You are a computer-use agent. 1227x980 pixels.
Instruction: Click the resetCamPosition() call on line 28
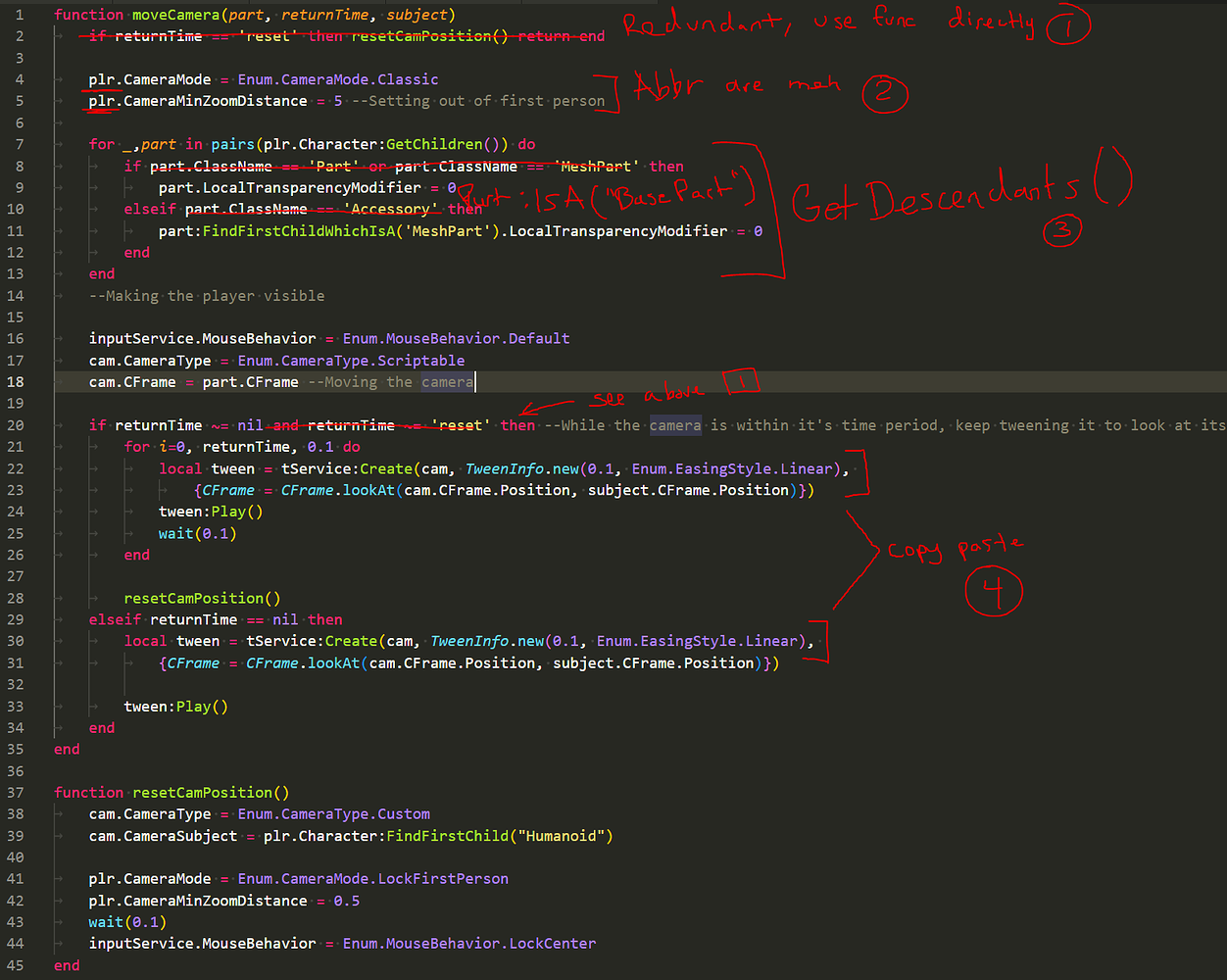[201, 597]
